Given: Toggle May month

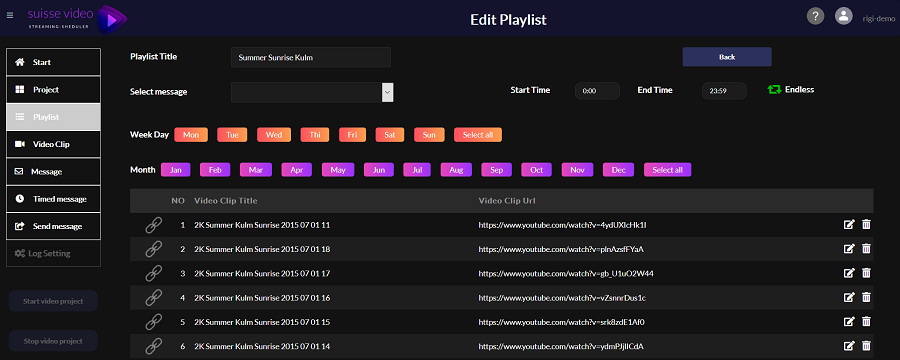Looking at the screenshot, I should tap(338, 170).
